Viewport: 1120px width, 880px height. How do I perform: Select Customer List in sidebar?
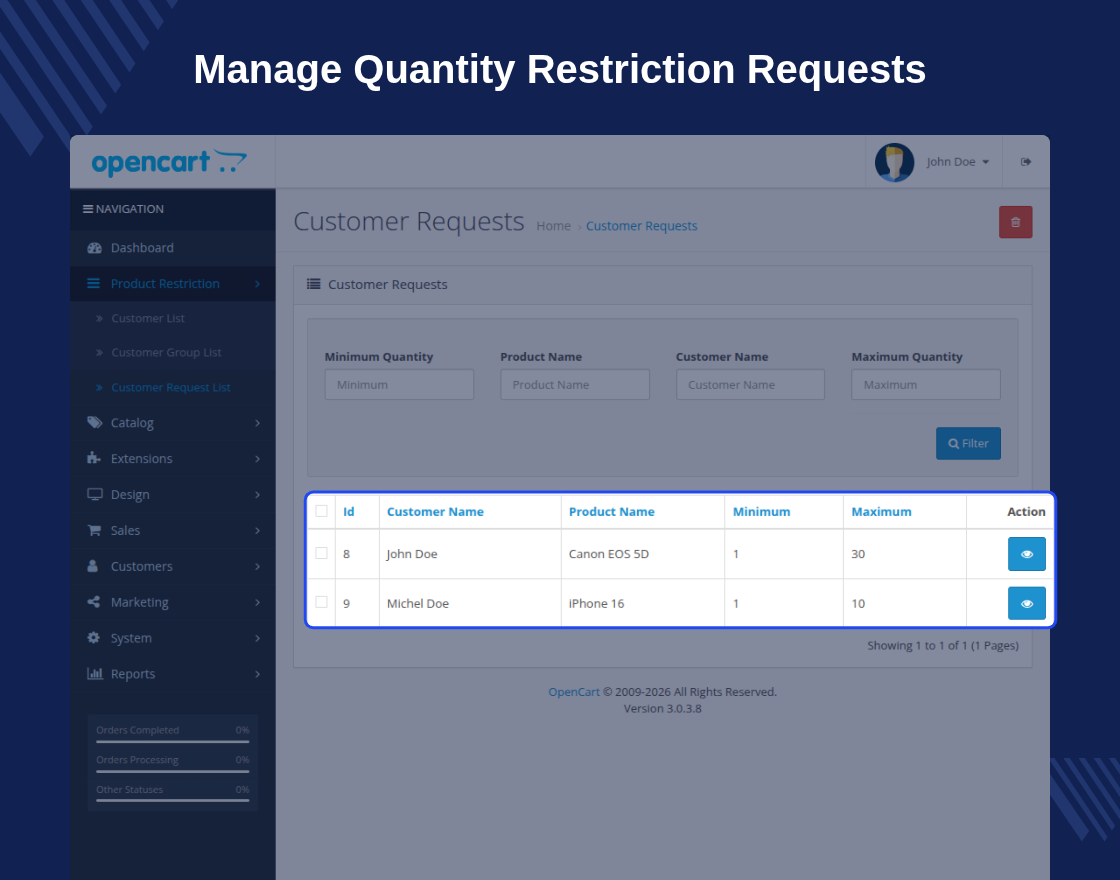(148, 319)
